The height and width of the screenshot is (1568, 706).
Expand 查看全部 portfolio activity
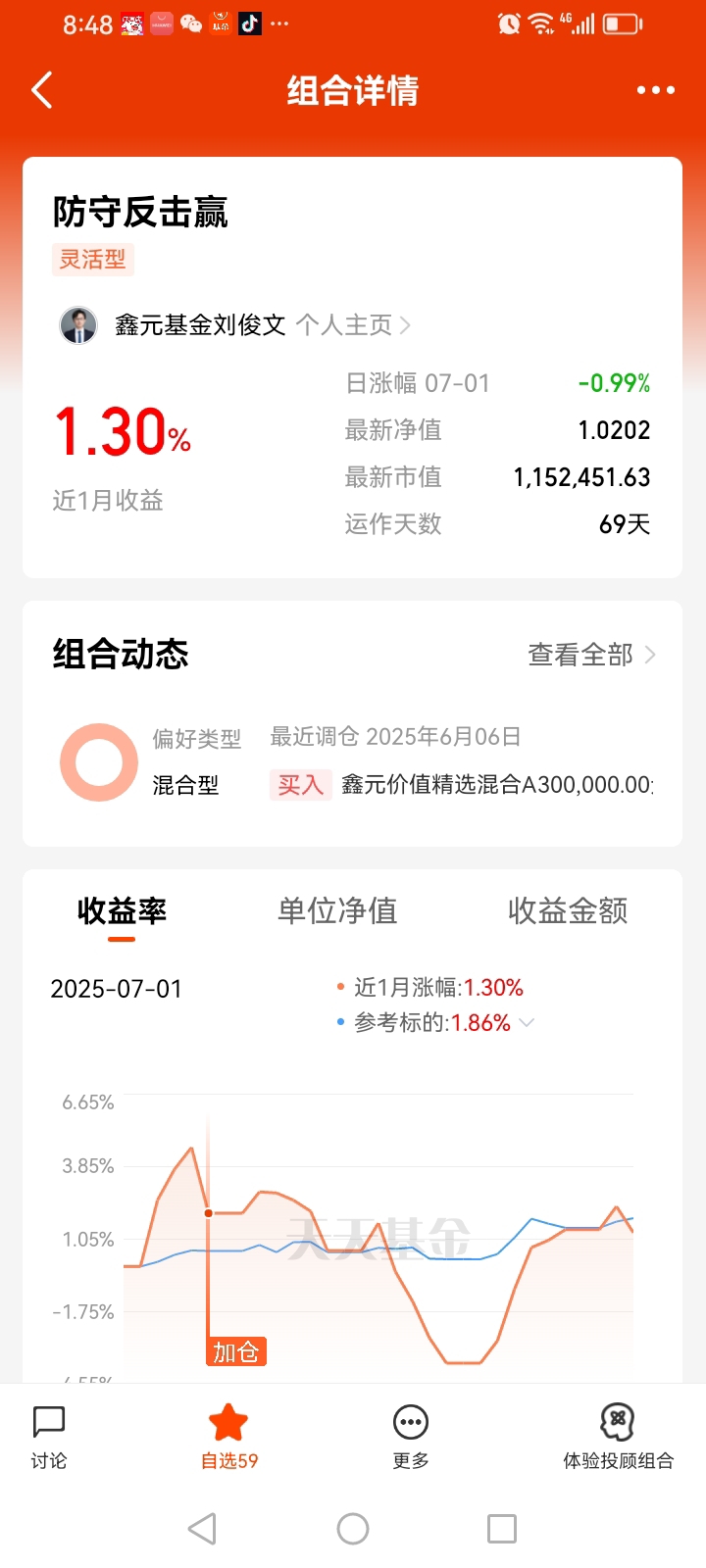click(591, 655)
